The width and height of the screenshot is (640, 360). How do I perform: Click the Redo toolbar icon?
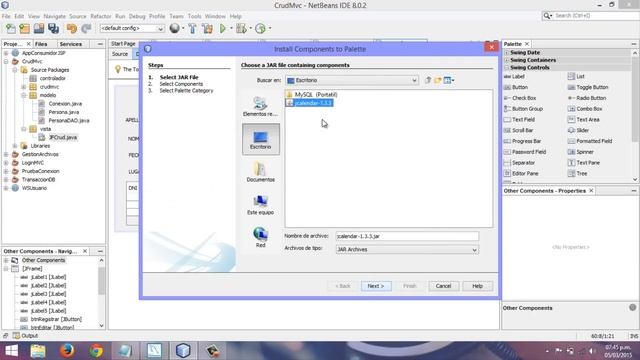(x=86, y=29)
